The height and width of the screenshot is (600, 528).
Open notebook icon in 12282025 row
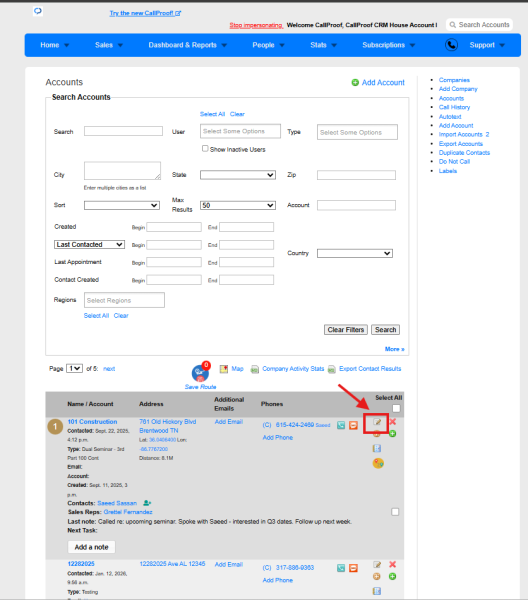coord(377,591)
